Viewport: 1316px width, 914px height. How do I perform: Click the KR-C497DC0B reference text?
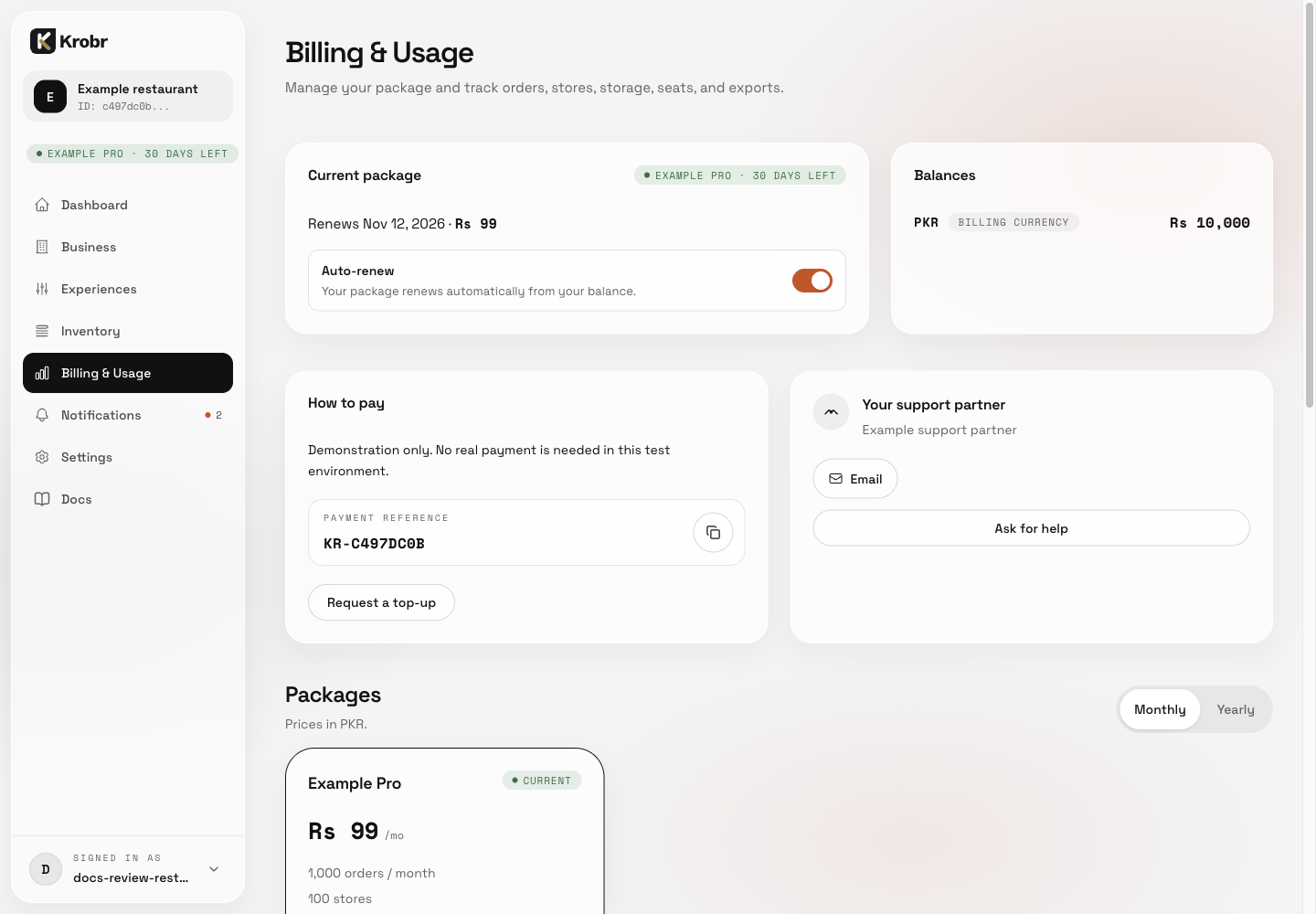coord(374,544)
